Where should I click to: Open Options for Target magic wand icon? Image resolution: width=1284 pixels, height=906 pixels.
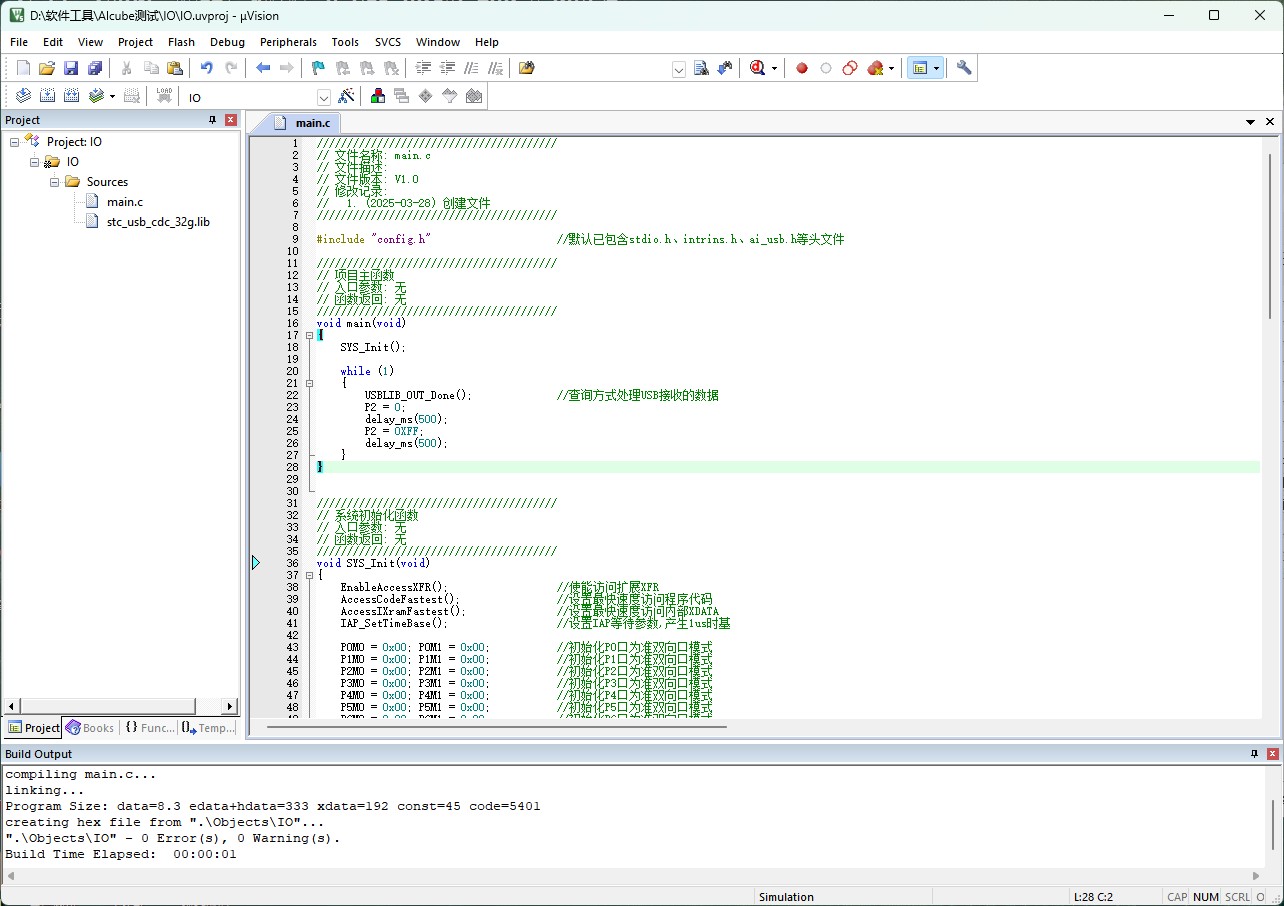(346, 97)
